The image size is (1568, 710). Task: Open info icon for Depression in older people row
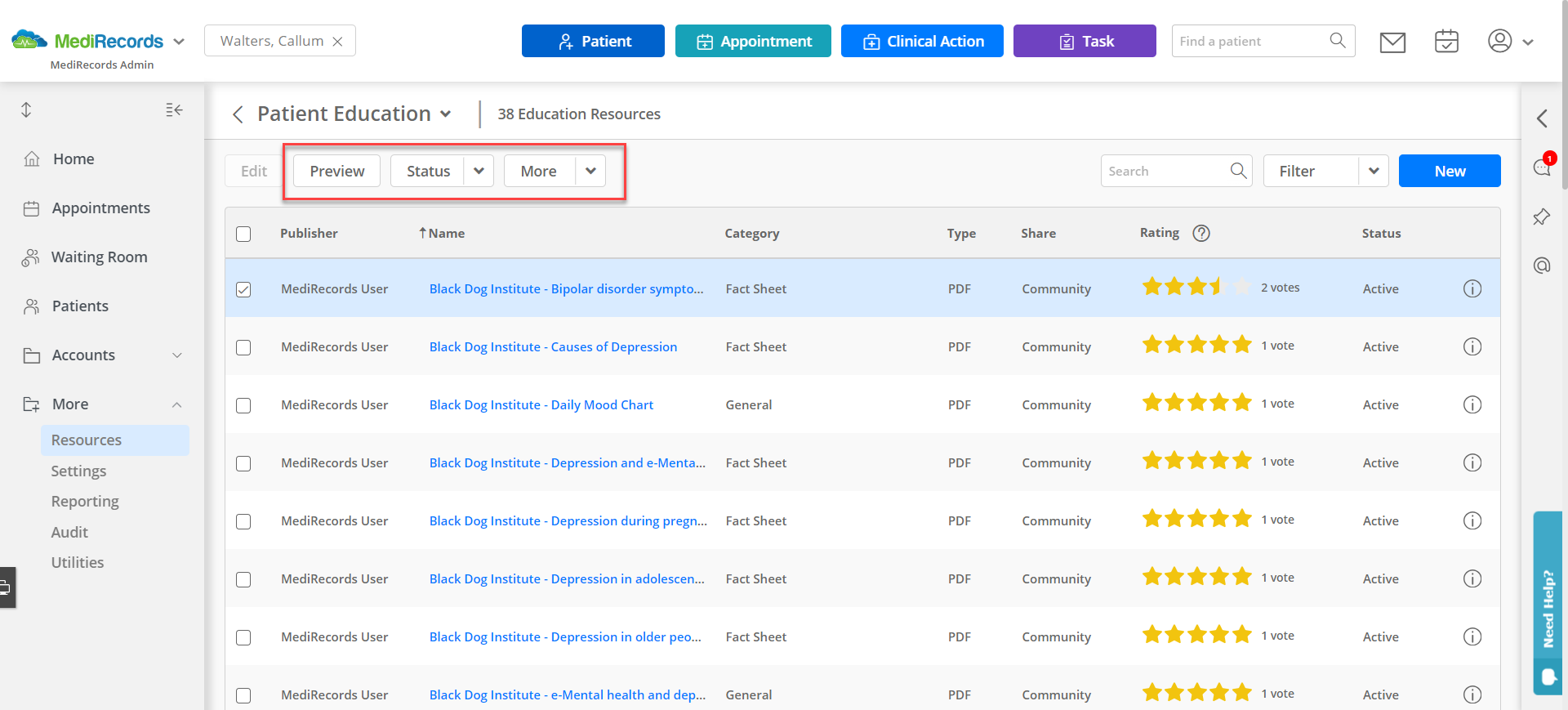(1472, 636)
